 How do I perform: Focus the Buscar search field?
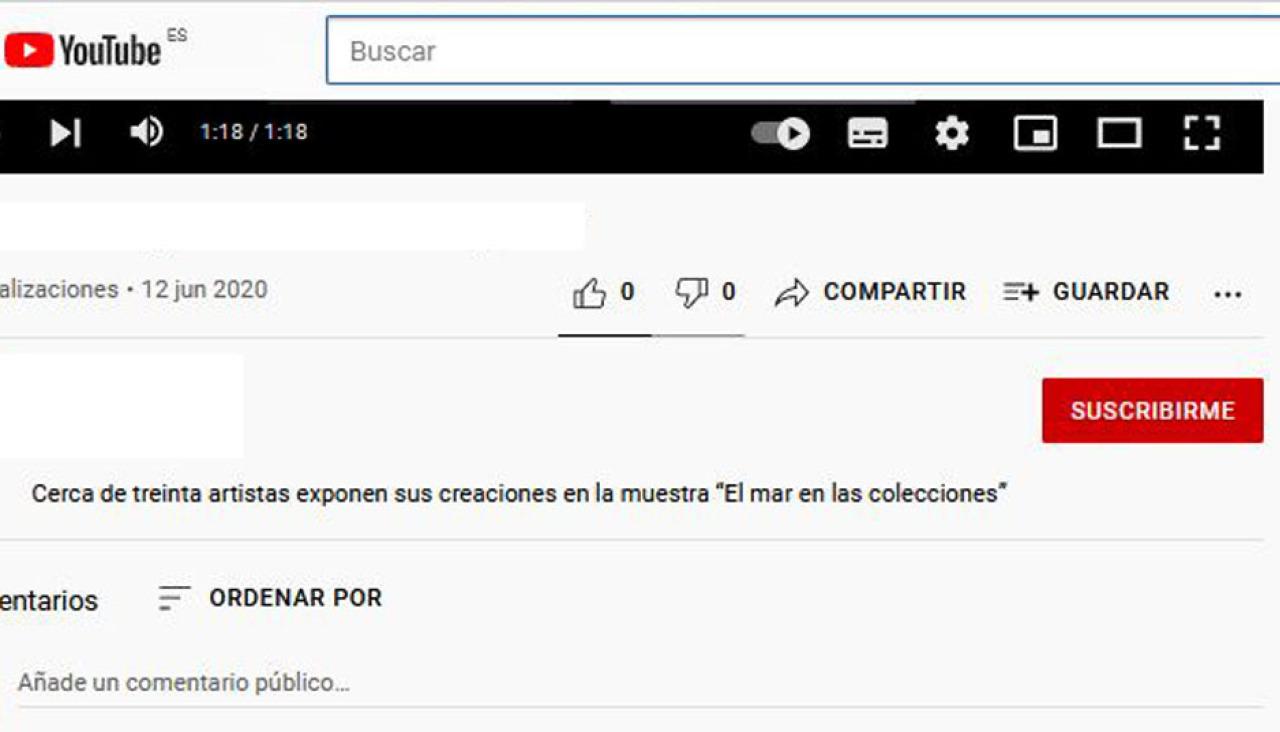pyautogui.click(x=800, y=51)
